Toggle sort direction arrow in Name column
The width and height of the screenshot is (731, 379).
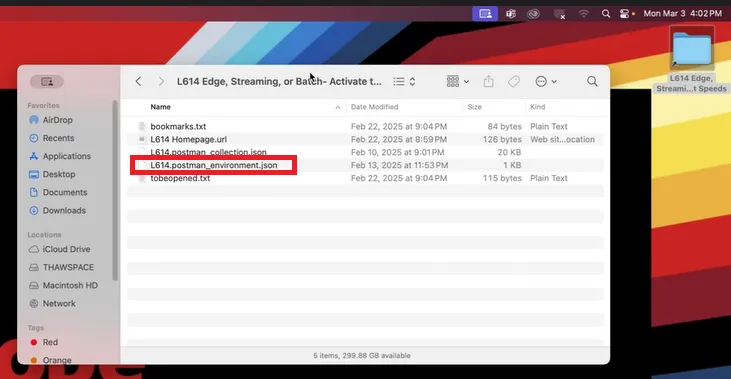(338, 107)
